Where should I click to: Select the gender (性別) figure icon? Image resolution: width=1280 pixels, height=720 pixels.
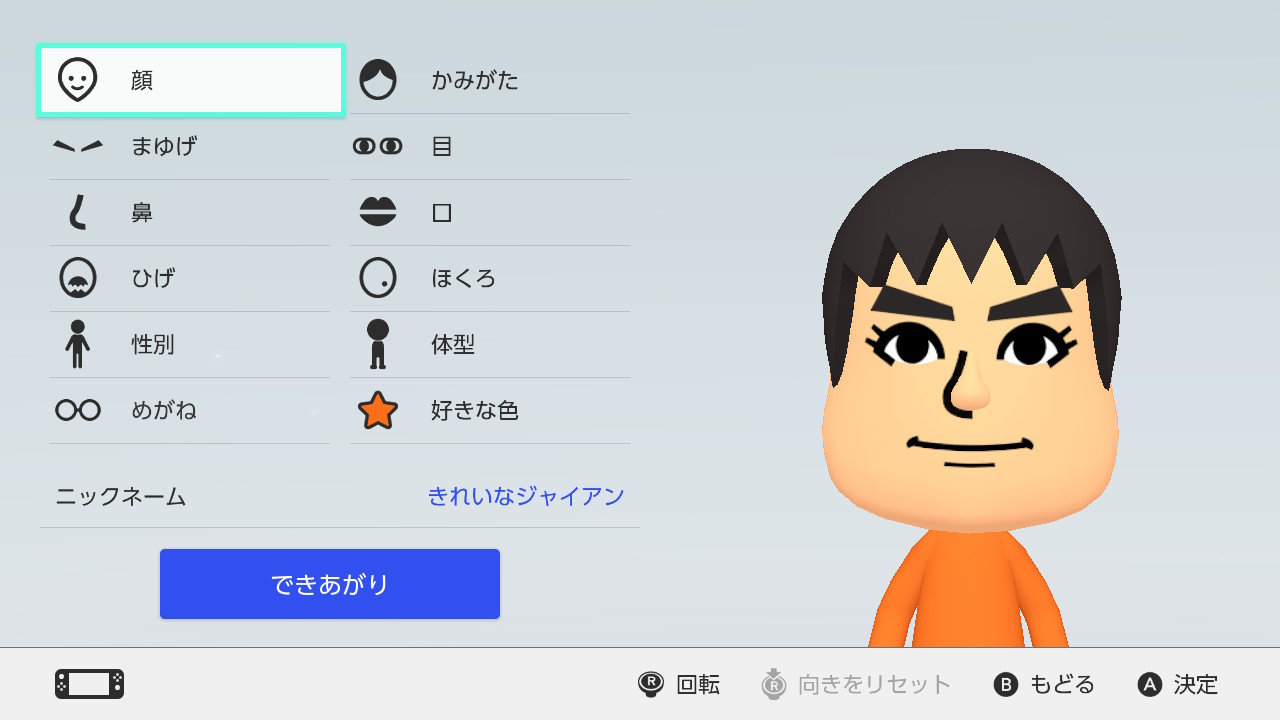(x=78, y=344)
